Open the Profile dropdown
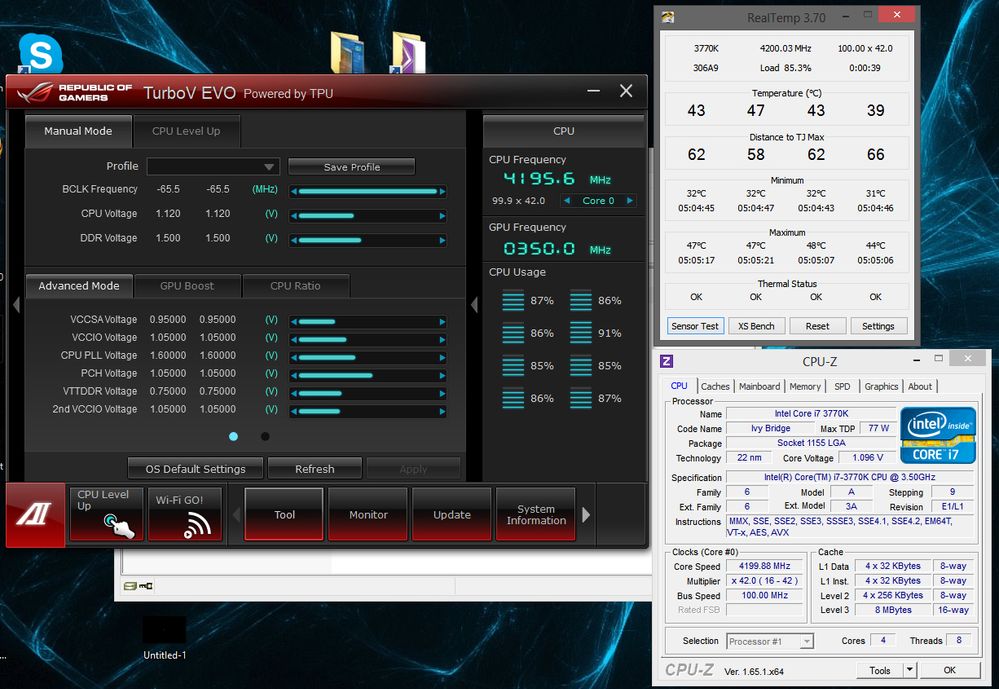 tap(213, 166)
